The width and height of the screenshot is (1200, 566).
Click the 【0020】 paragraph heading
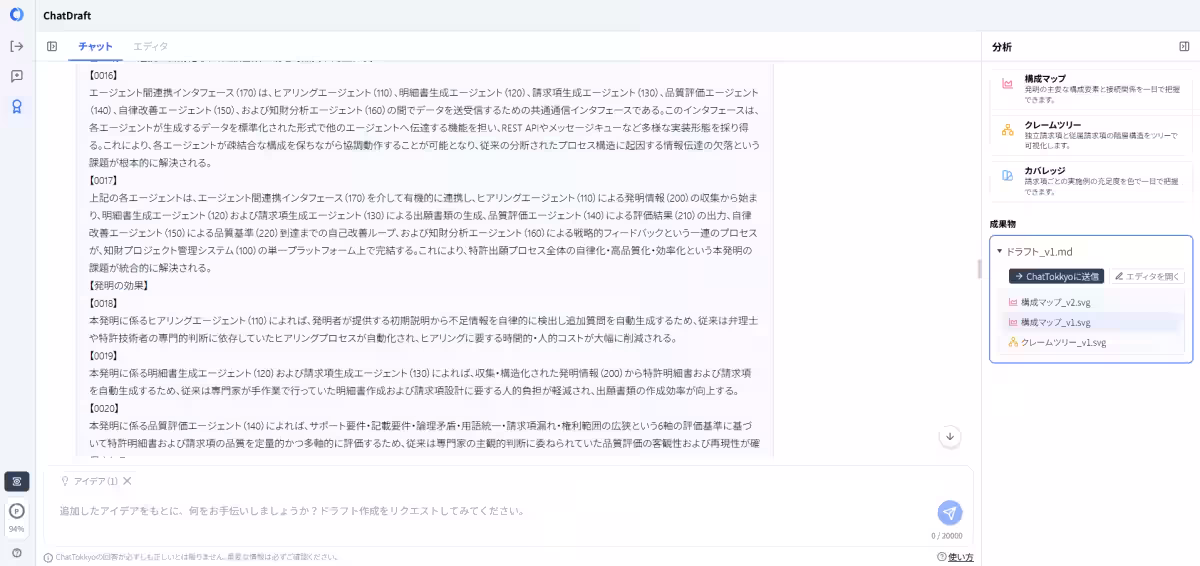[104, 408]
